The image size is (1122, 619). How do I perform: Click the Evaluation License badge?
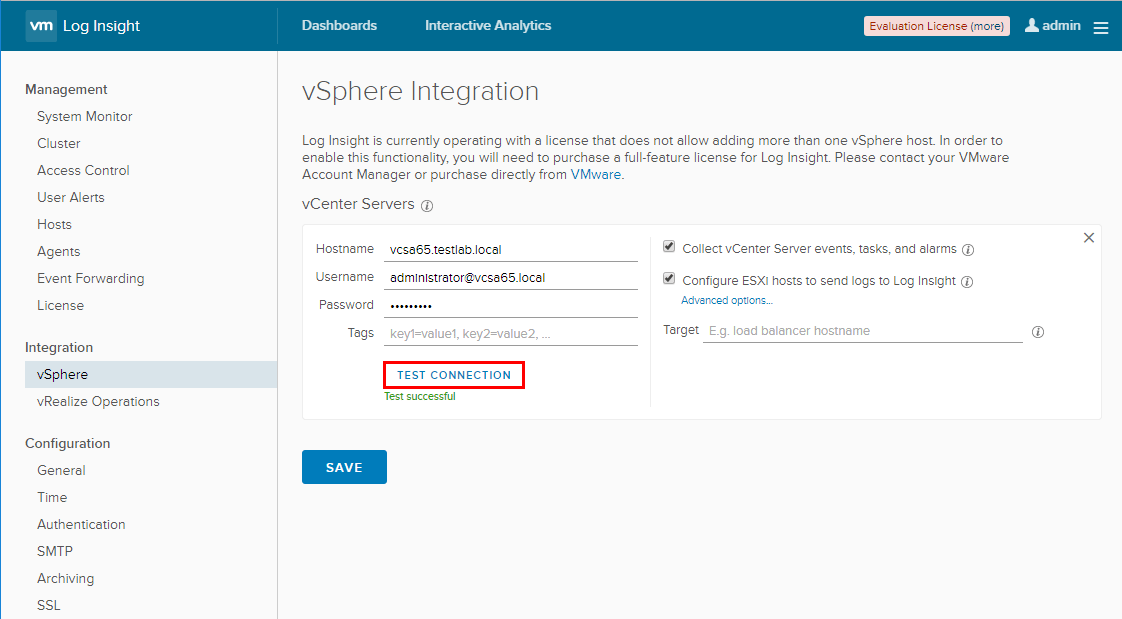tap(936, 26)
